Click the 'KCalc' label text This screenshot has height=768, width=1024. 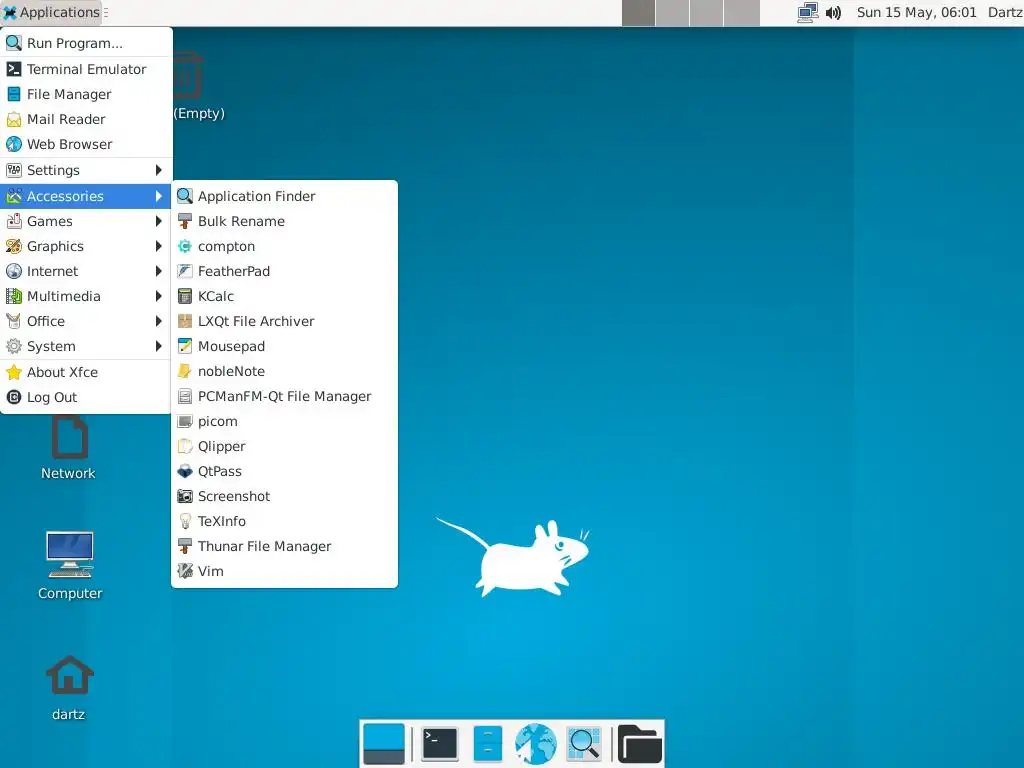pyautogui.click(x=216, y=296)
